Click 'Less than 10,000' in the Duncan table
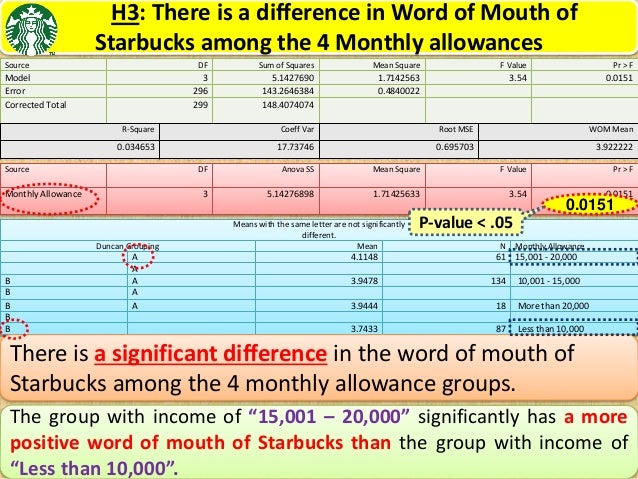The image size is (638, 479). 551,328
